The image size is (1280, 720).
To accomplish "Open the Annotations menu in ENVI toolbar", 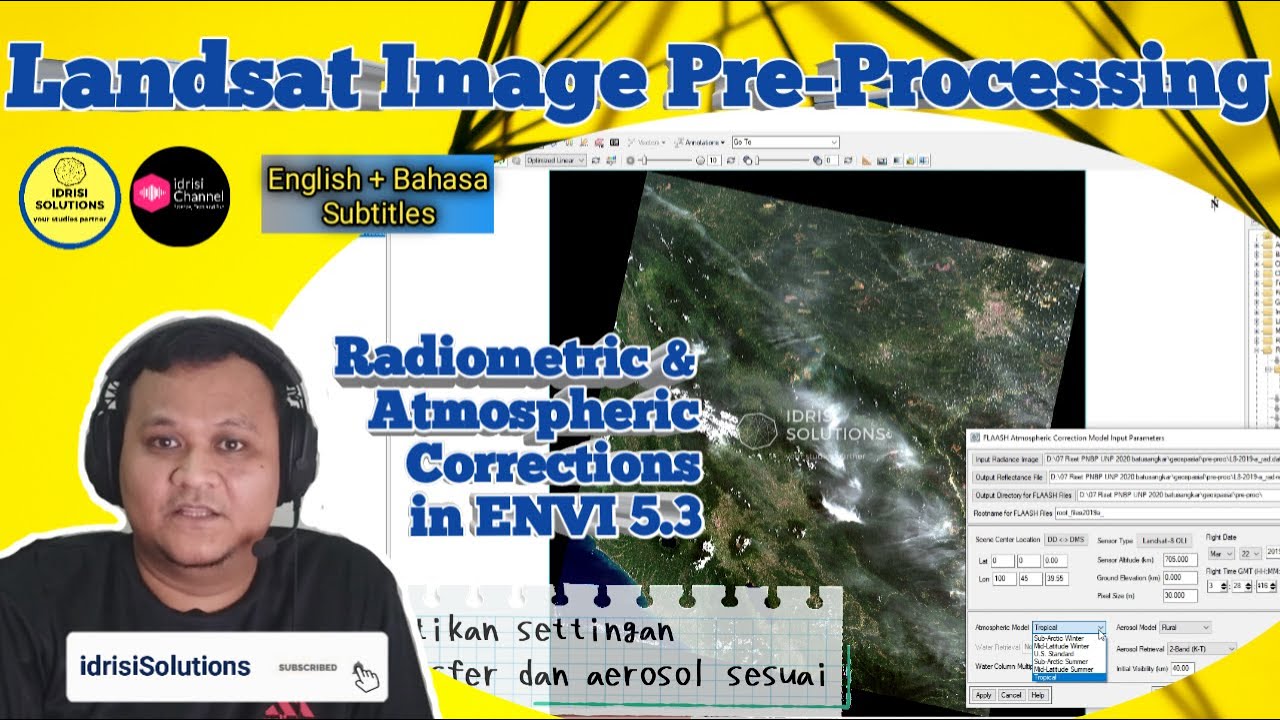I will [x=700, y=142].
